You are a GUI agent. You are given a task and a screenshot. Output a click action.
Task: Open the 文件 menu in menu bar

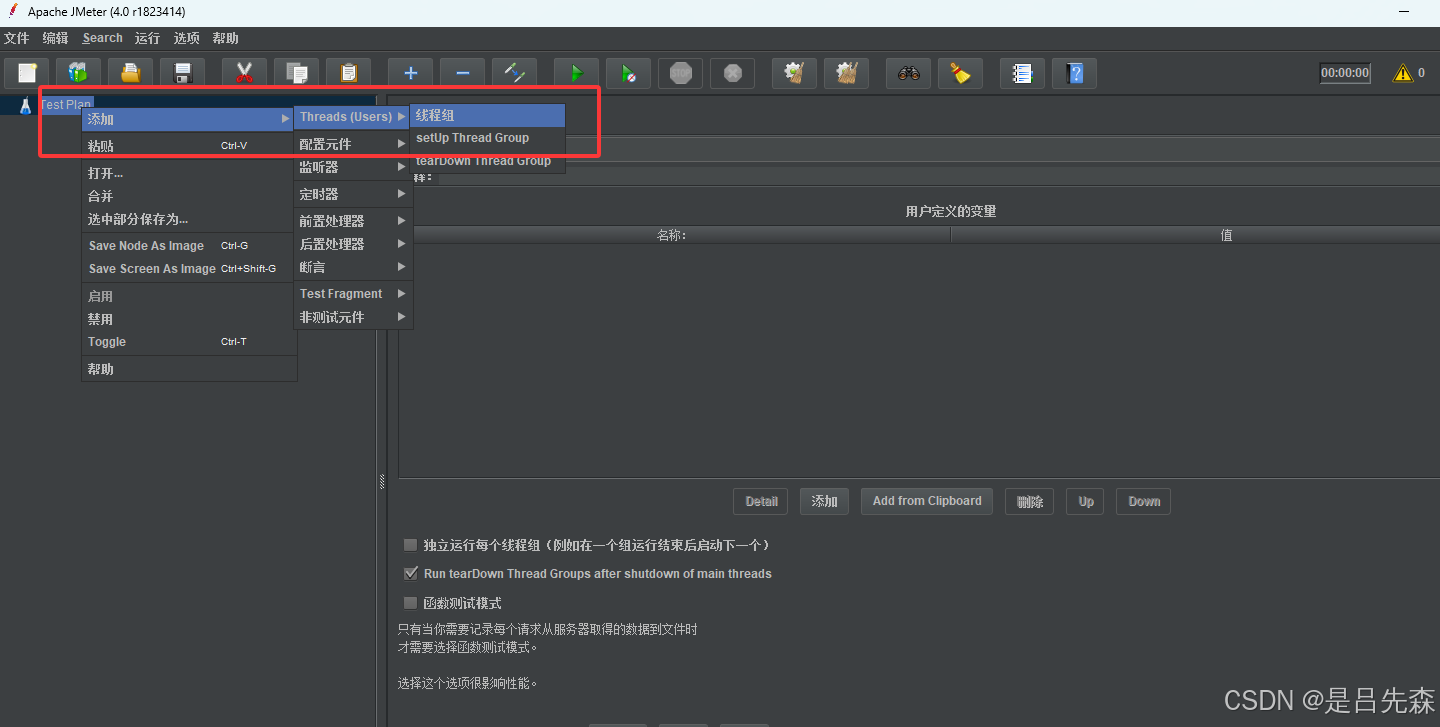pos(17,38)
